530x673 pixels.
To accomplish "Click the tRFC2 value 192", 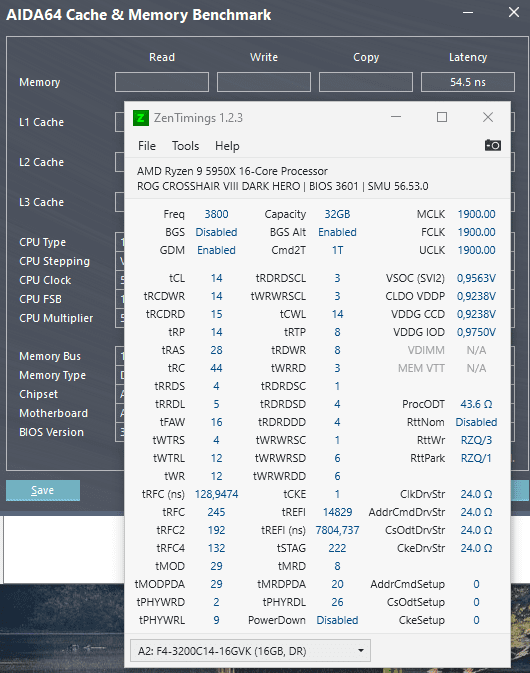I will 216,531.
